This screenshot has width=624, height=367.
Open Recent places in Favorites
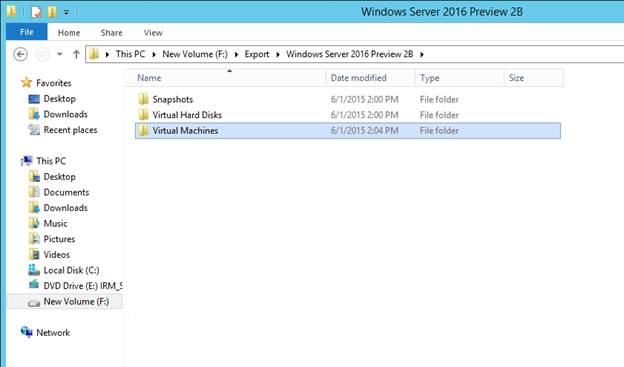point(70,130)
